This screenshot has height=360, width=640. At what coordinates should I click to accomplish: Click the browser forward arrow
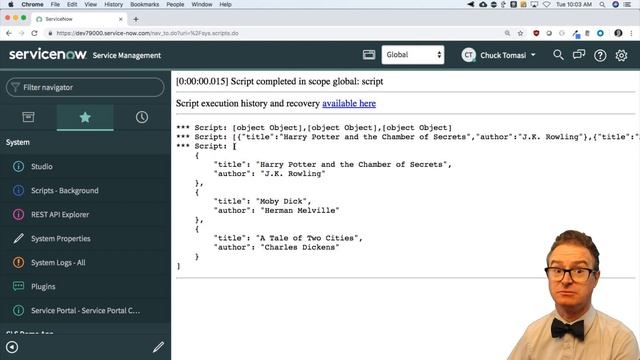click(x=22, y=33)
